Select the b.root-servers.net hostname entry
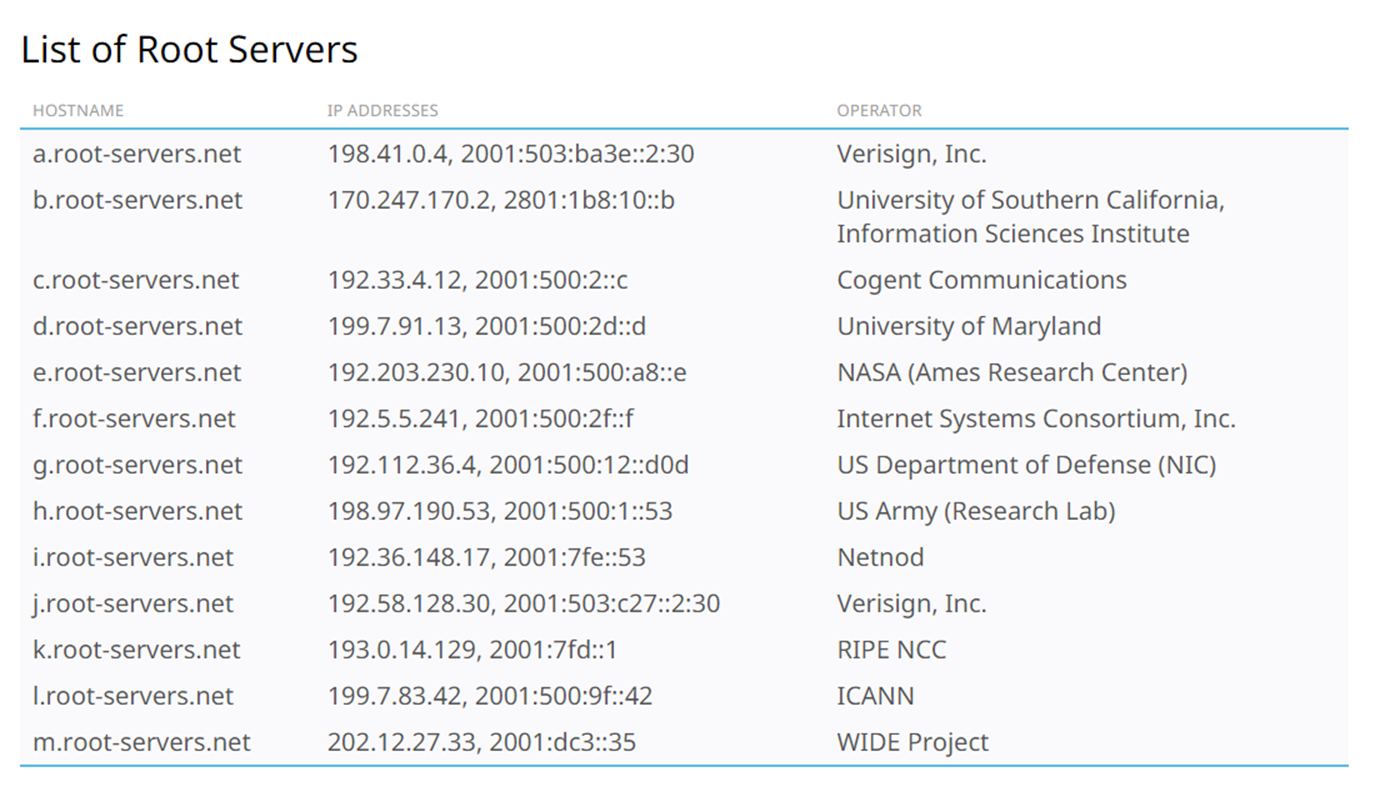 [x=137, y=200]
